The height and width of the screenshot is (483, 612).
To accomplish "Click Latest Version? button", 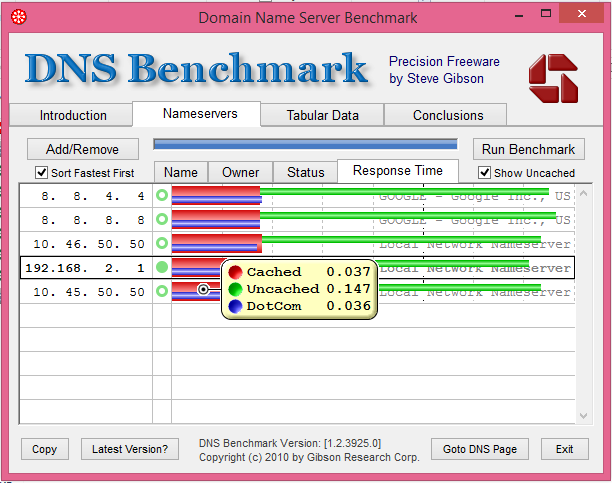I will click(130, 449).
